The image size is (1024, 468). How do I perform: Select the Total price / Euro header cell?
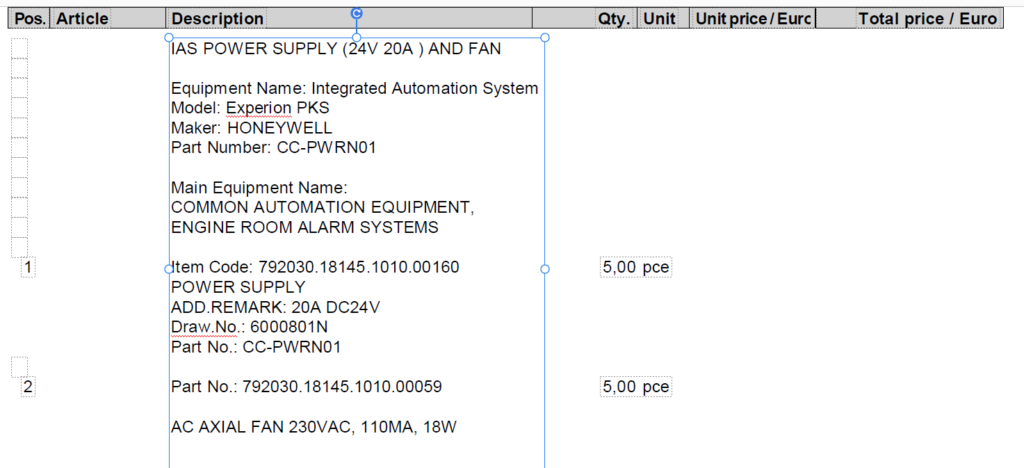(x=928, y=19)
